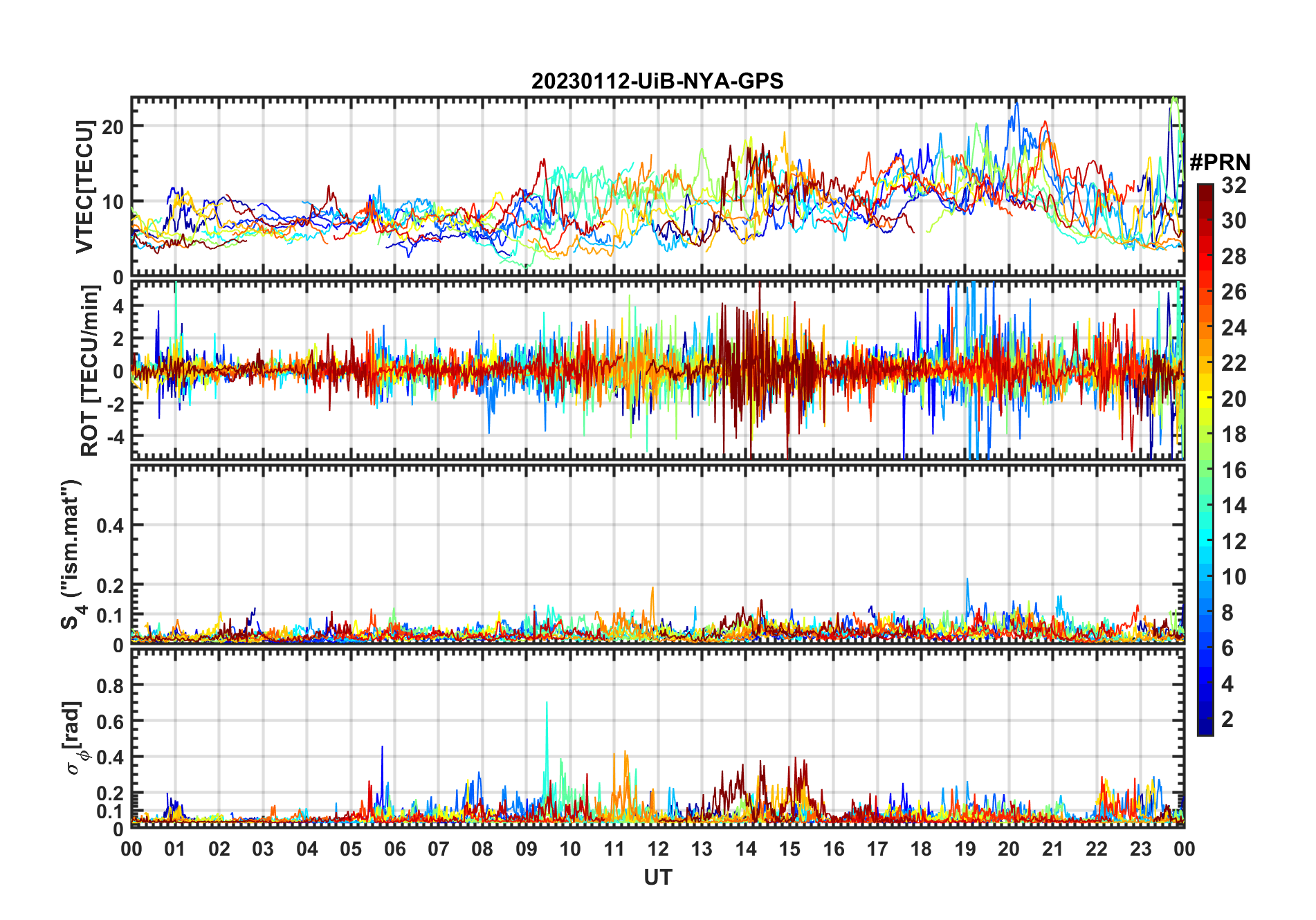Image resolution: width=1316 pixels, height=920 pixels.
Task: Click the 09 hour tick on the UT axis
Action: click(527, 849)
